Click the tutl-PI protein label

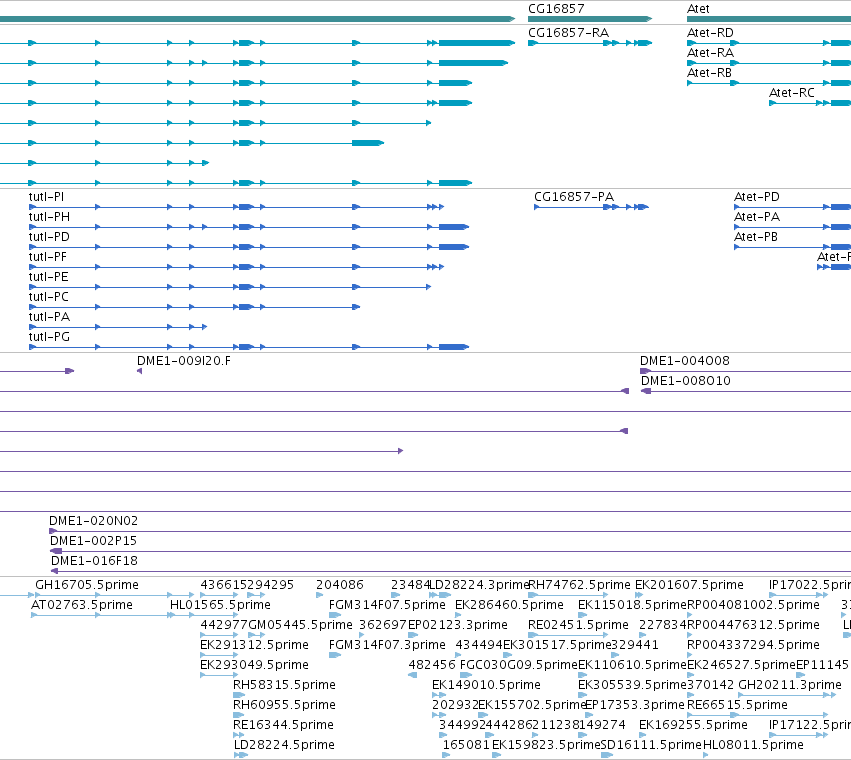(x=46, y=197)
